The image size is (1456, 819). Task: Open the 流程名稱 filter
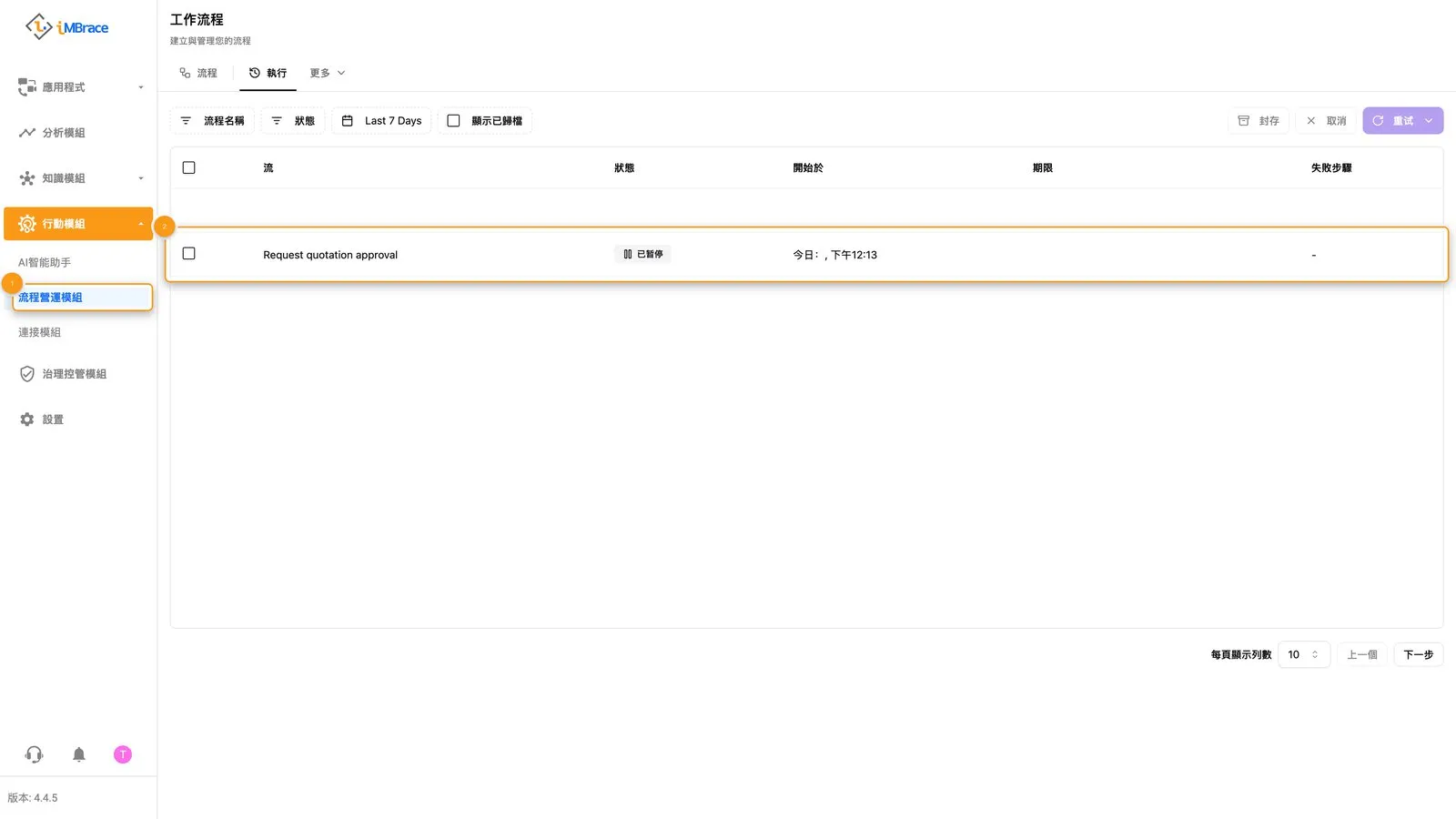pos(212,121)
